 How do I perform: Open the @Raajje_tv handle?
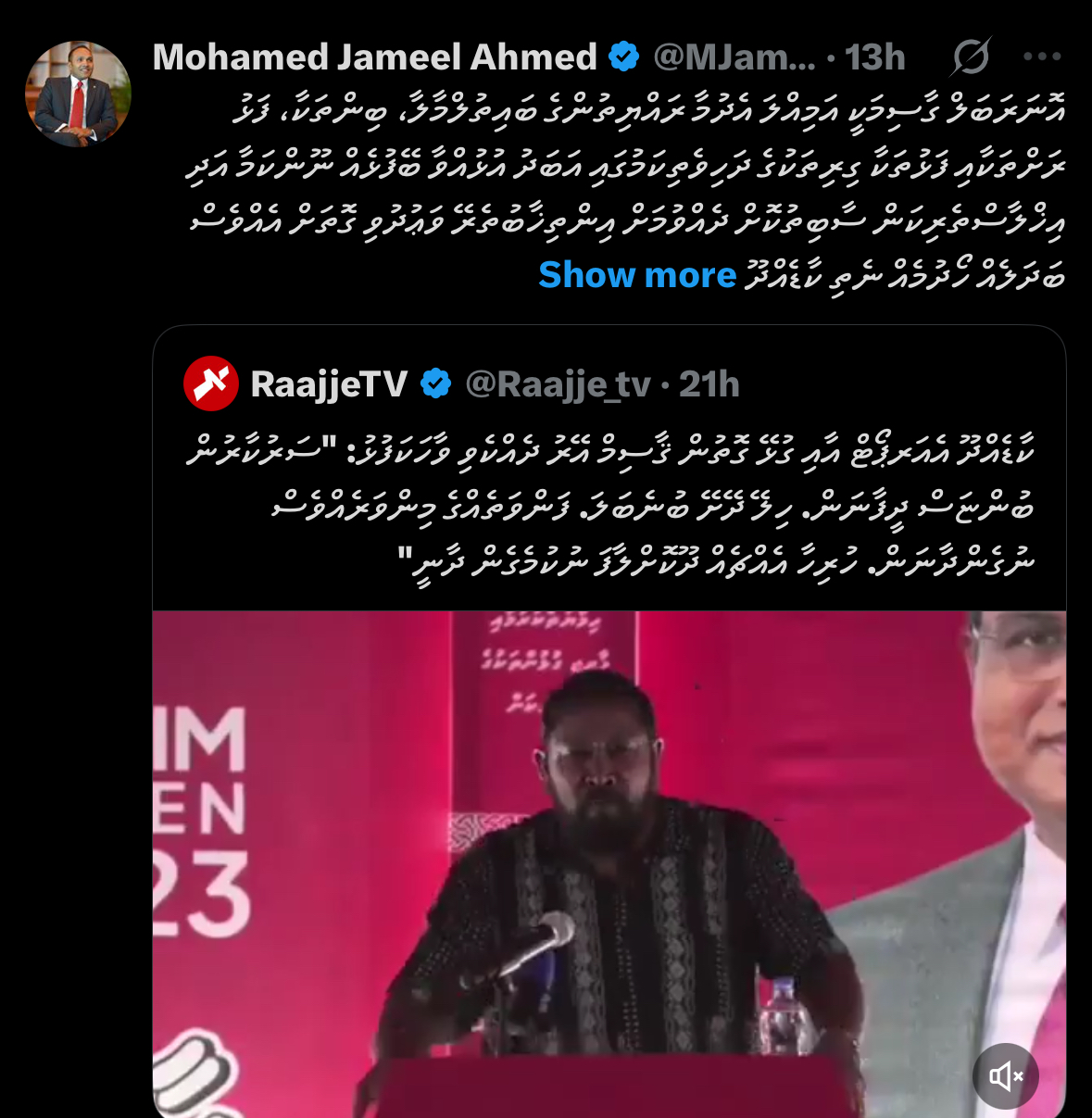click(558, 383)
